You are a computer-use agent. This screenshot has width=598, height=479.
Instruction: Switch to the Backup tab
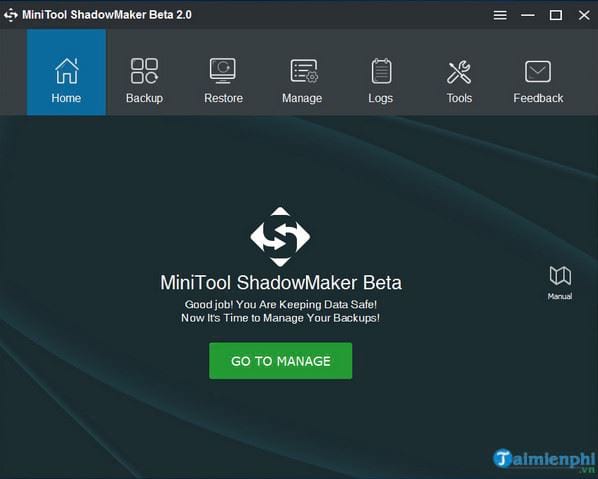[145, 80]
